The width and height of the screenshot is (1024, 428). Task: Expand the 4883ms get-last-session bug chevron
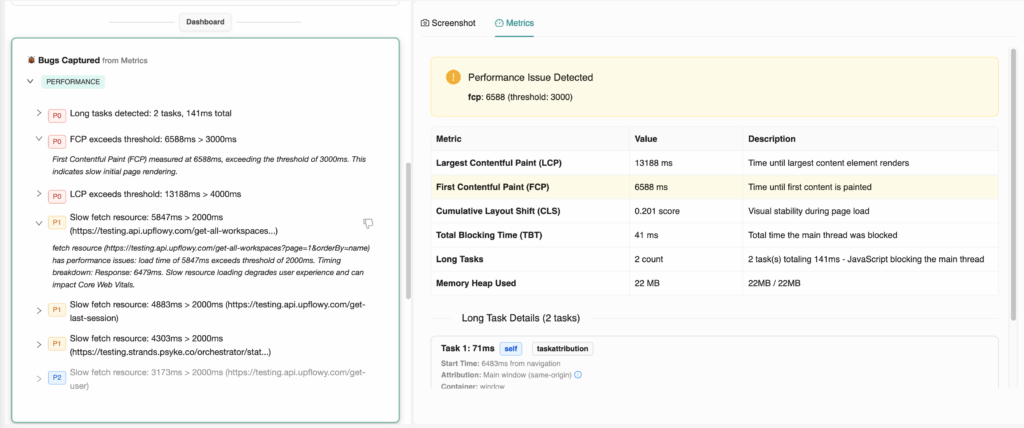[39, 309]
